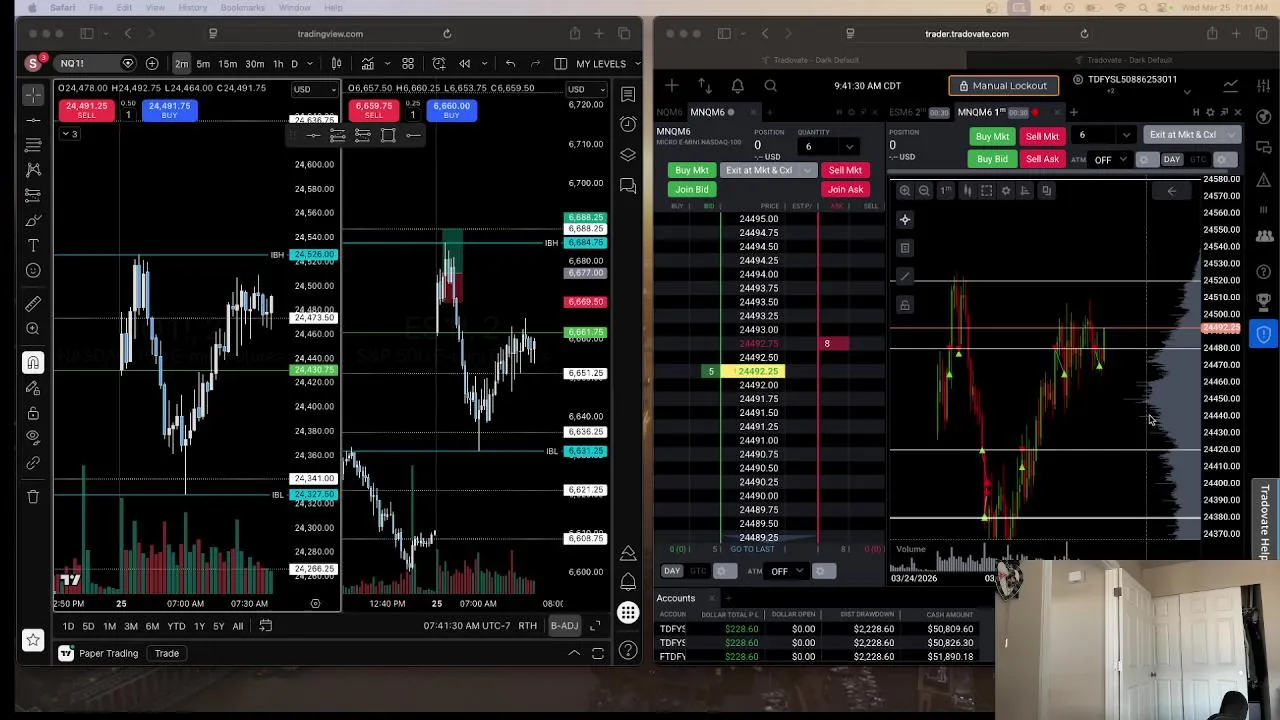
Task: Click Join Ask in the Tradovate DOM
Action: (x=845, y=189)
